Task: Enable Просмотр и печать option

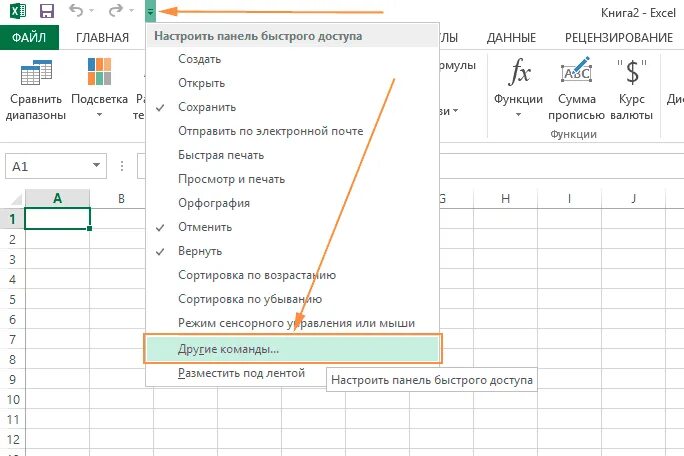Action: click(x=292, y=179)
